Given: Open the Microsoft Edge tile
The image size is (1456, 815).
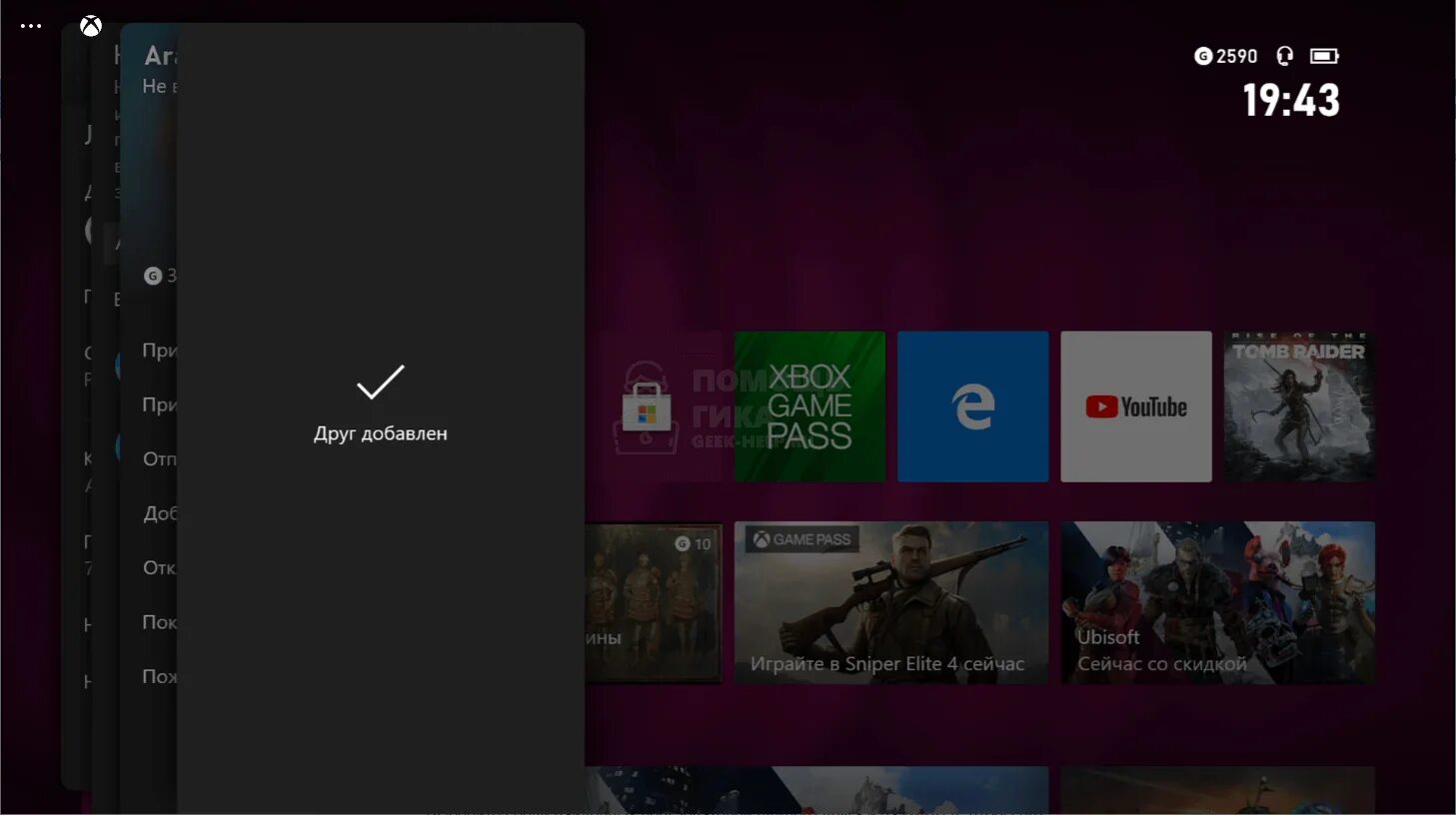Looking at the screenshot, I should [973, 407].
